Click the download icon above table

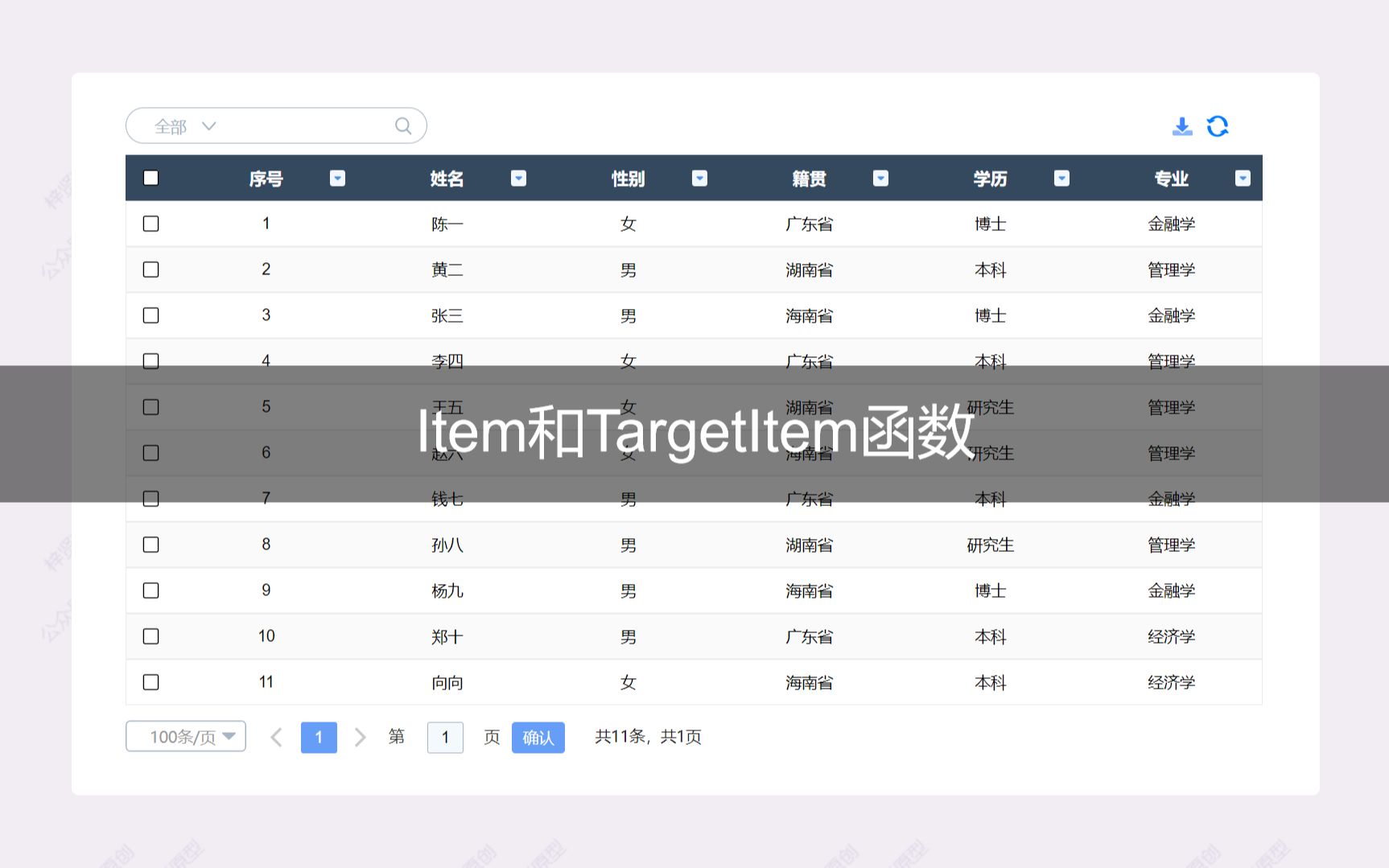point(1182,126)
